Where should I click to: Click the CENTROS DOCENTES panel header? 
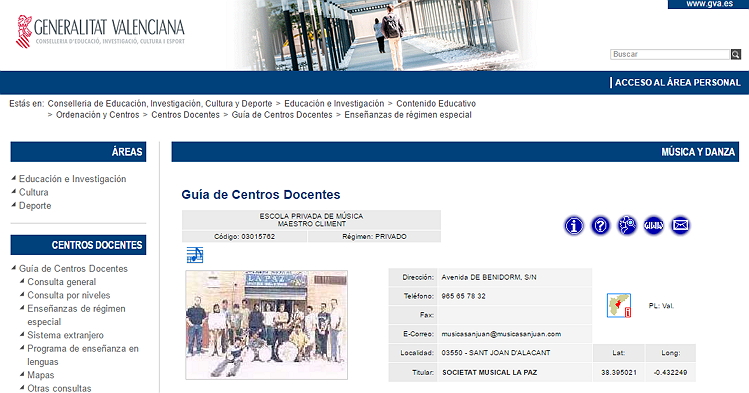[78, 245]
